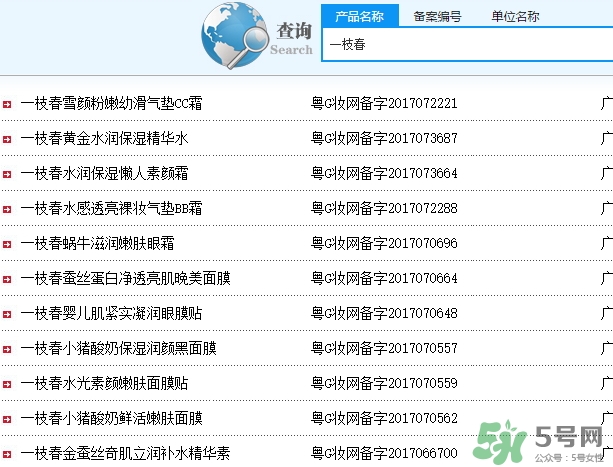
Task: Open product 一枝春小猪酸奶保湿润颜黑面膜
Action: [119, 348]
